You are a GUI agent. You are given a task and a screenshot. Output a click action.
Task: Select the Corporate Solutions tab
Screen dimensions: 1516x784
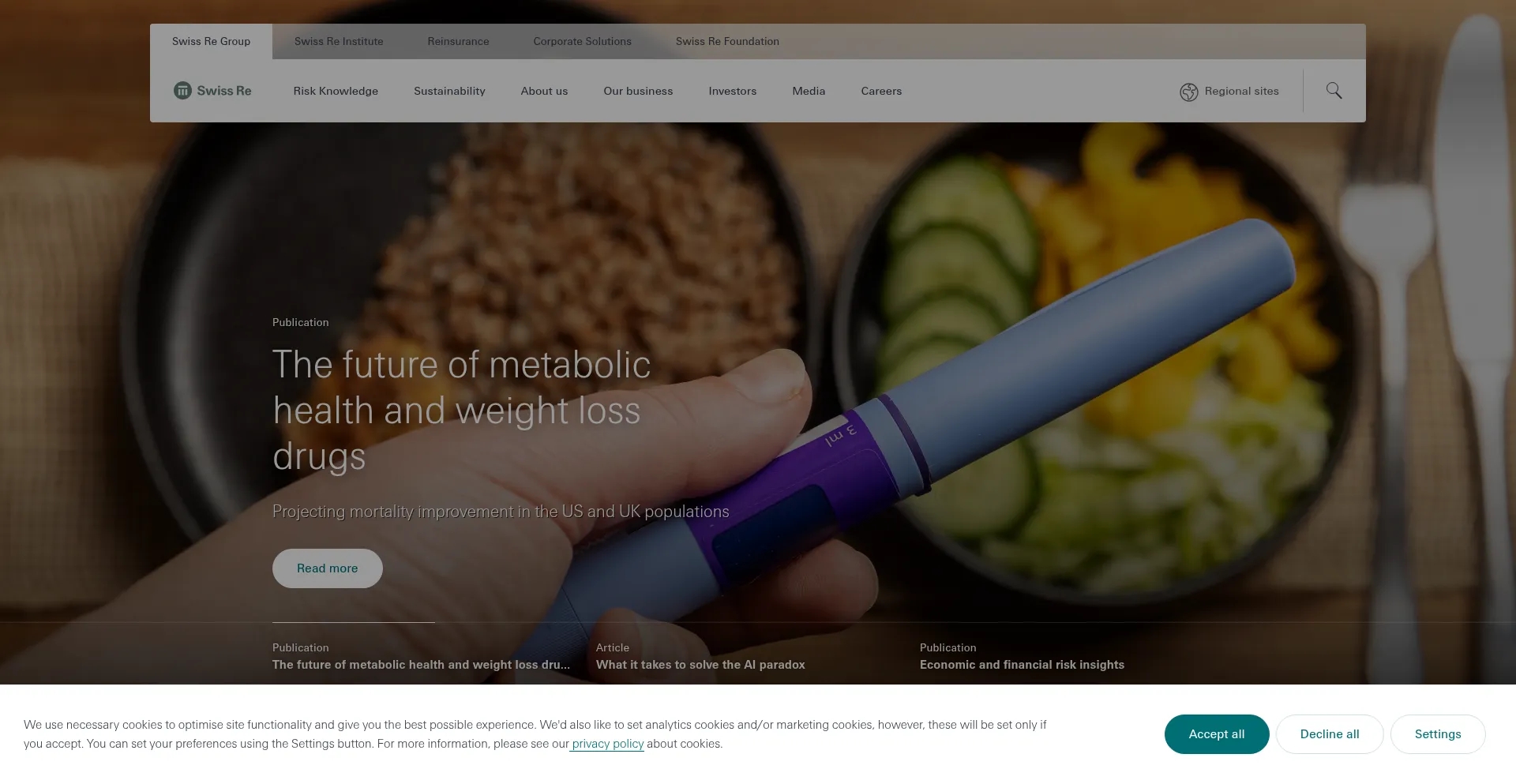tap(582, 41)
